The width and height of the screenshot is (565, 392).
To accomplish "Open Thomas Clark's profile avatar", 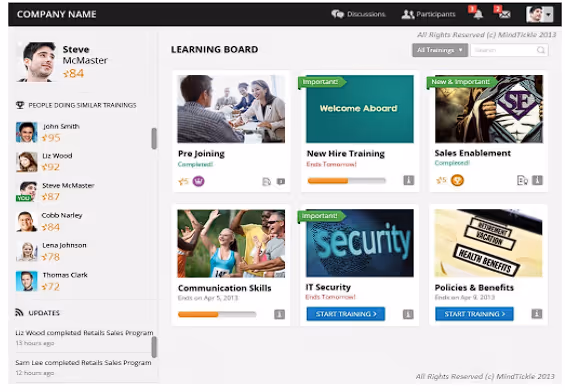I will pyautogui.click(x=27, y=281).
